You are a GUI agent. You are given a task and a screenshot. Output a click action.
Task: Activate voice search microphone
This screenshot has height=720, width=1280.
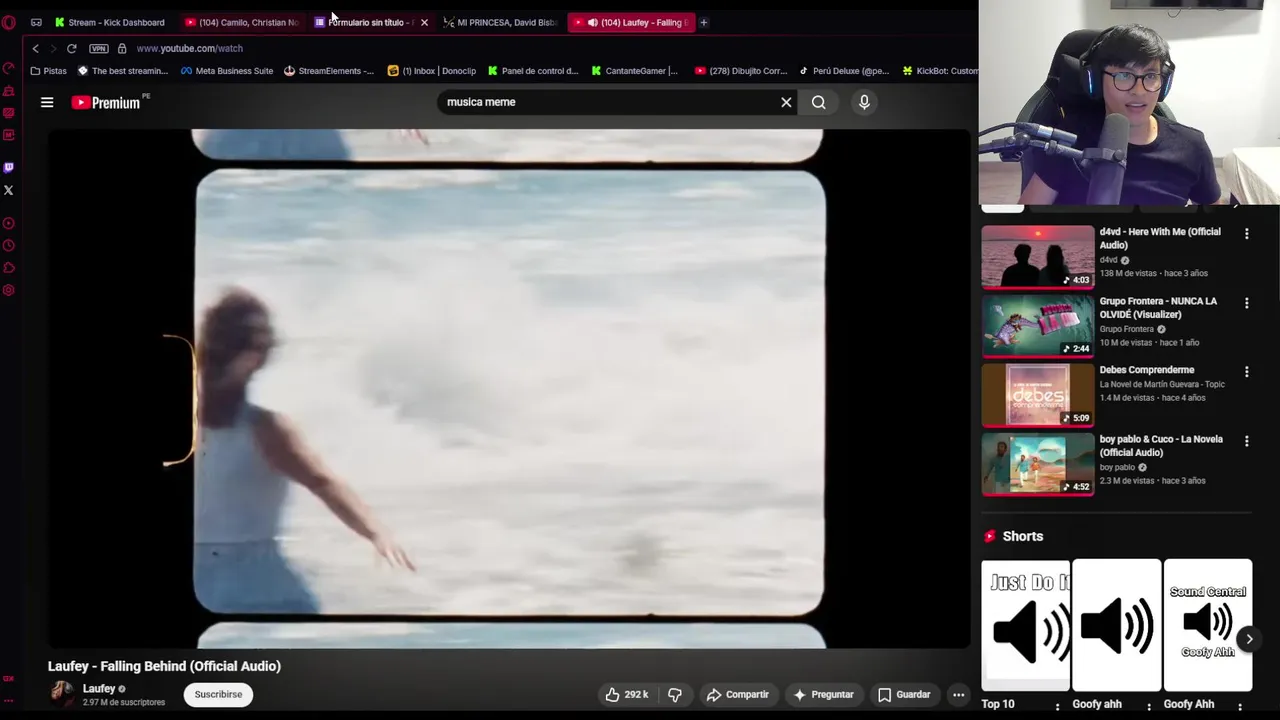pos(864,102)
